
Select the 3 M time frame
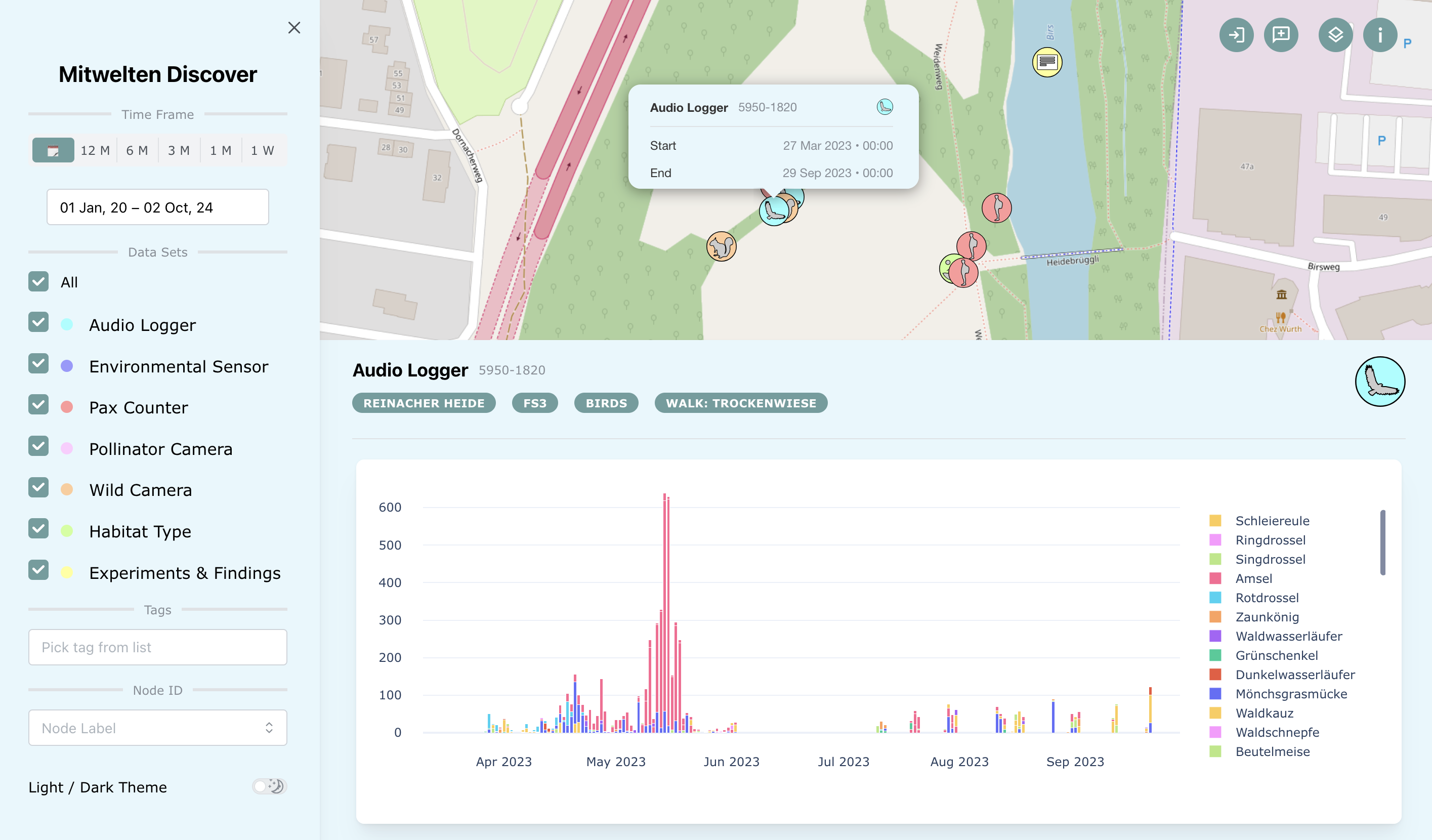pyautogui.click(x=179, y=150)
